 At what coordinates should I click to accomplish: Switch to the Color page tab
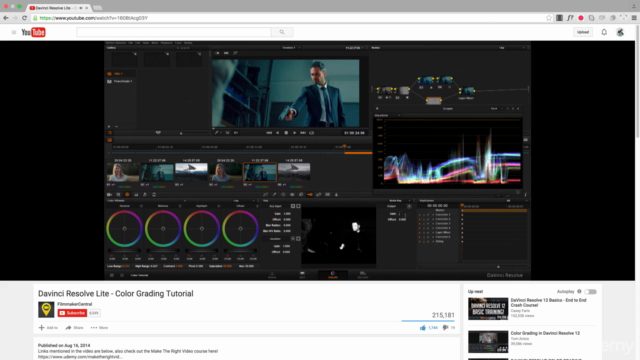tap(333, 275)
